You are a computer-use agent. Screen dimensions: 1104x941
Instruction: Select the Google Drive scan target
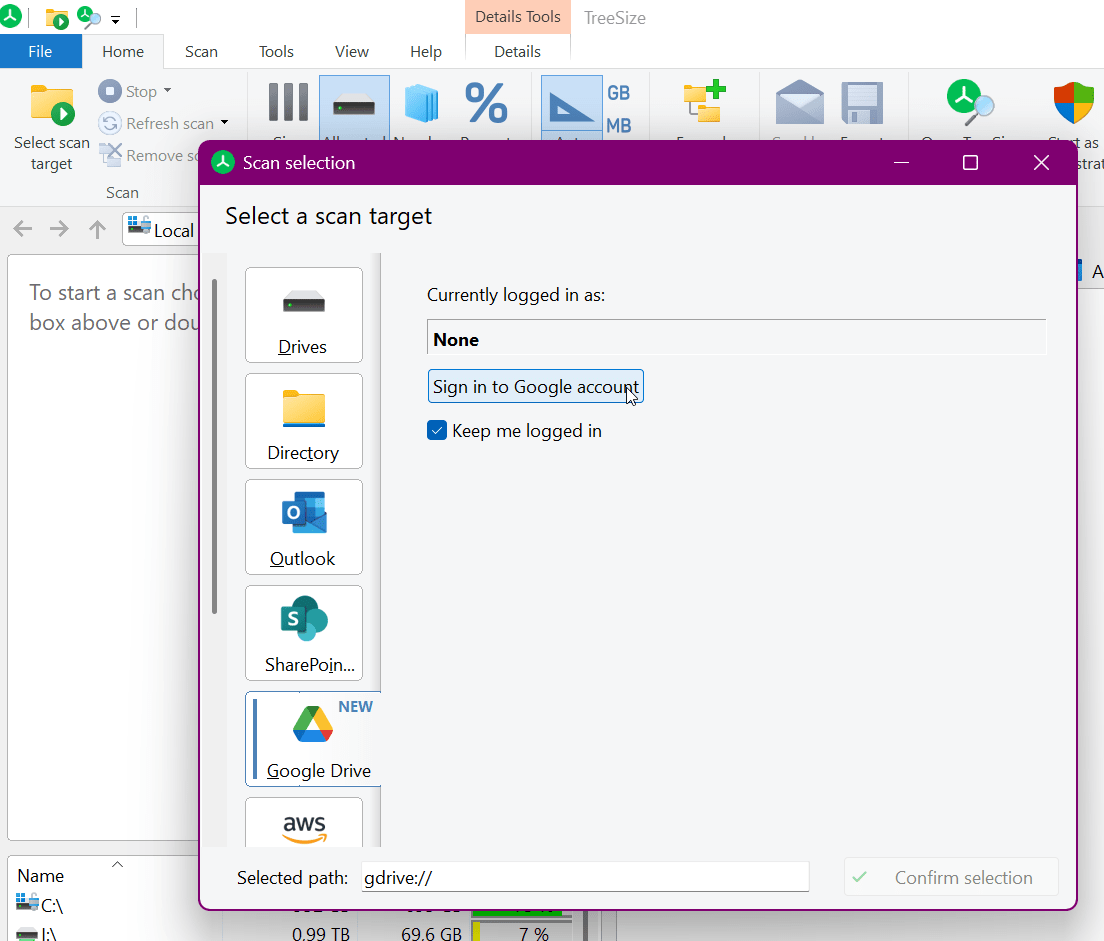coord(312,738)
